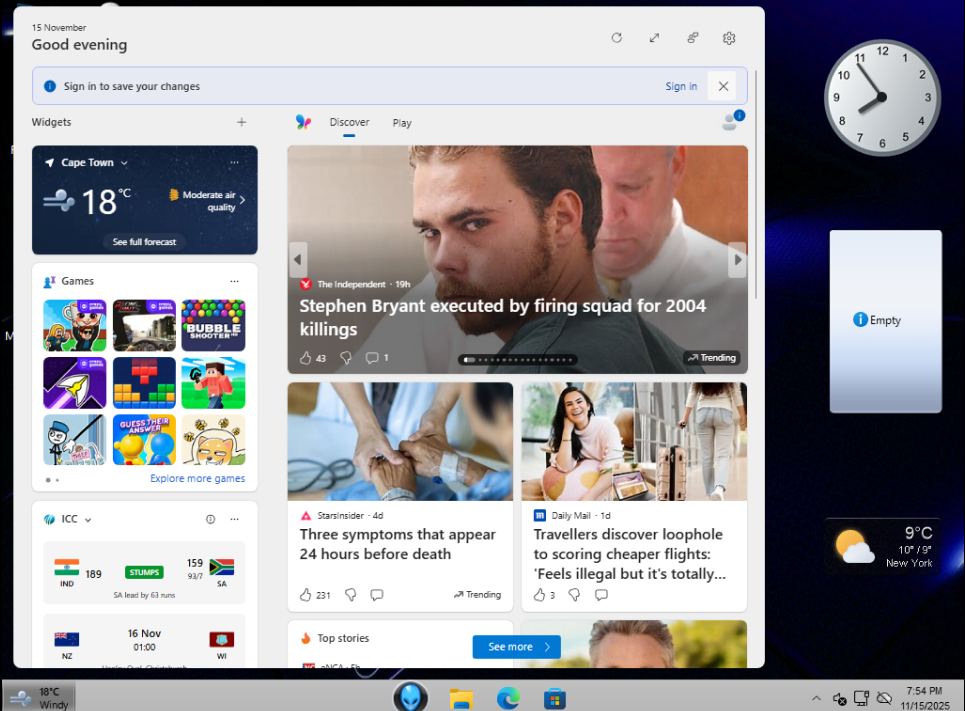The image size is (965, 711).
Task: Go to next headline slide
Action: [x=737, y=260]
